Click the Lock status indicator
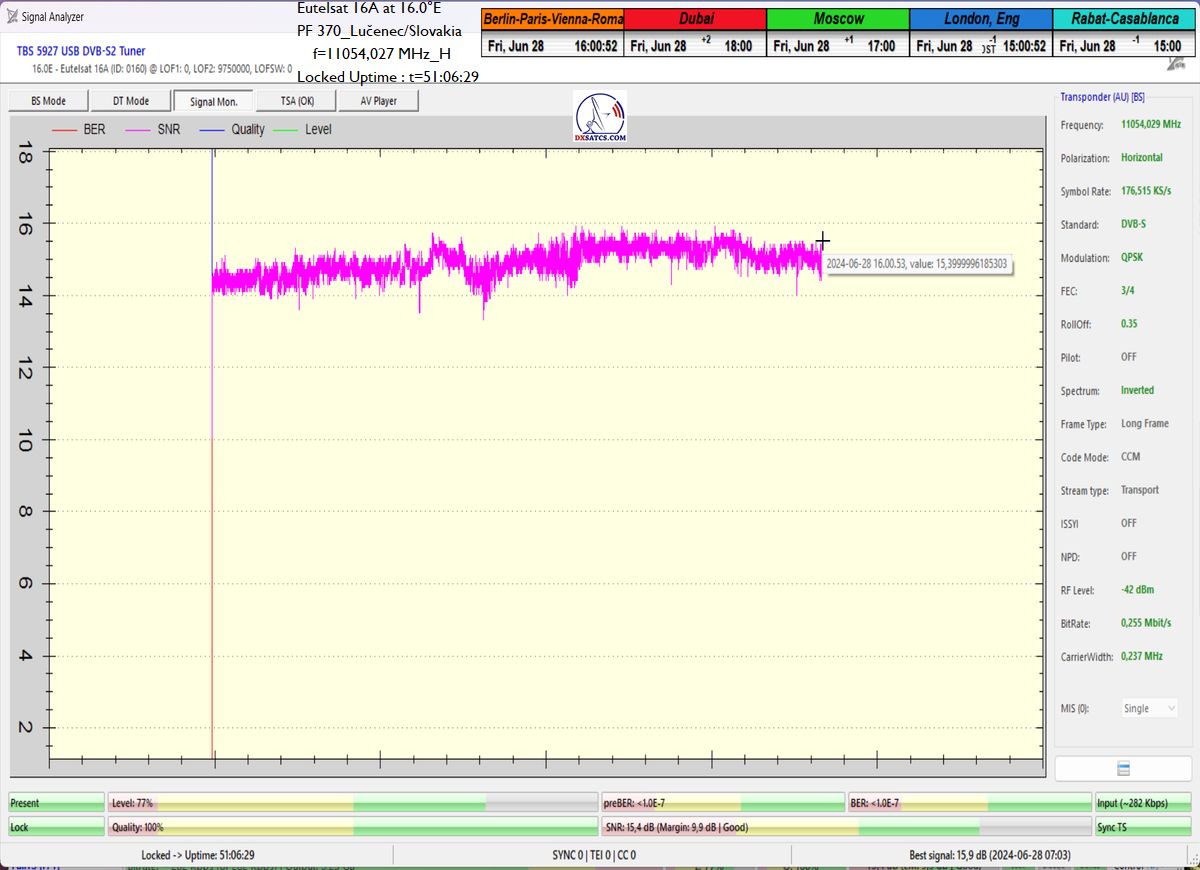 click(56, 827)
